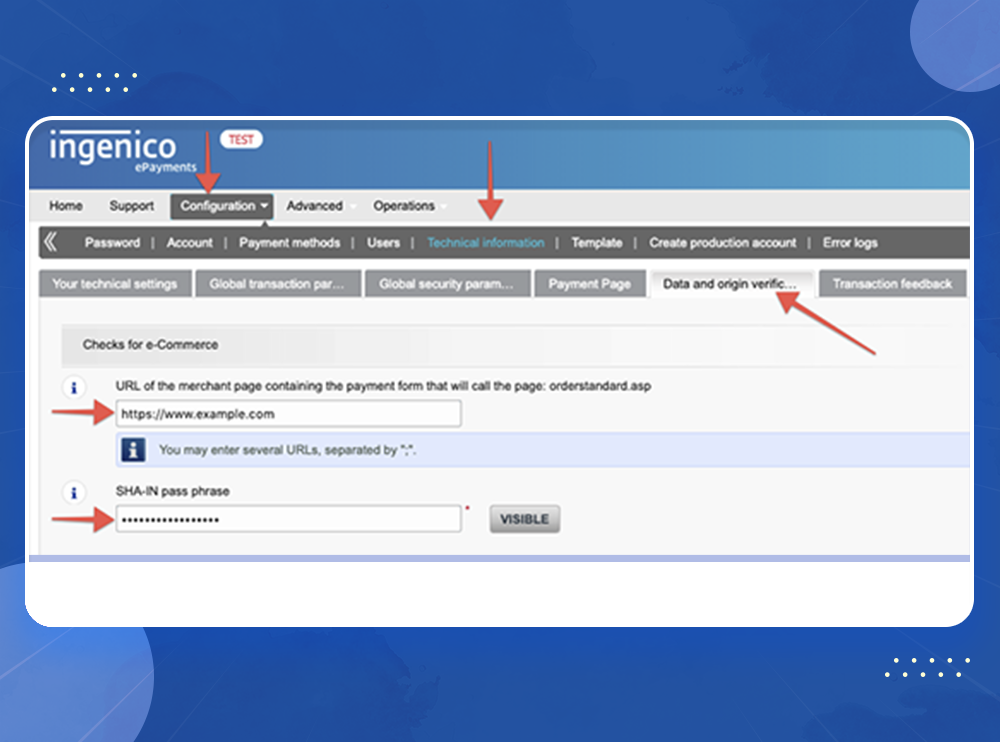This screenshot has width=1000, height=742.
Task: Click info icon beside SHA-IN pass phrase
Action: [x=72, y=493]
